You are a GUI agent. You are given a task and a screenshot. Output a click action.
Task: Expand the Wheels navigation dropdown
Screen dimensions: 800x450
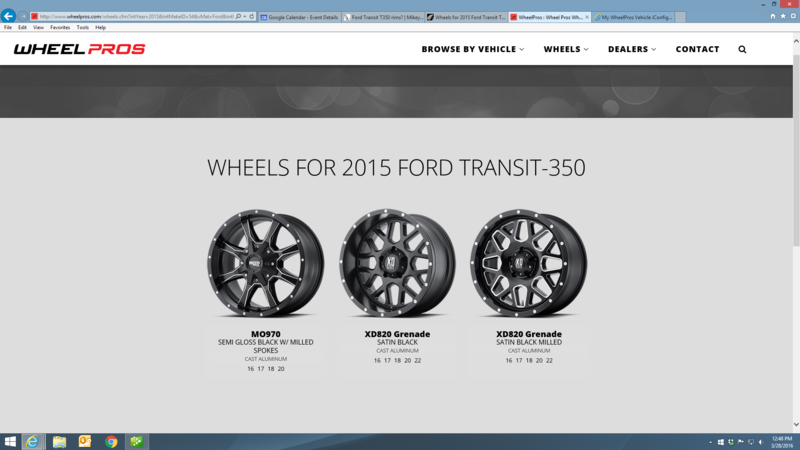click(x=566, y=49)
